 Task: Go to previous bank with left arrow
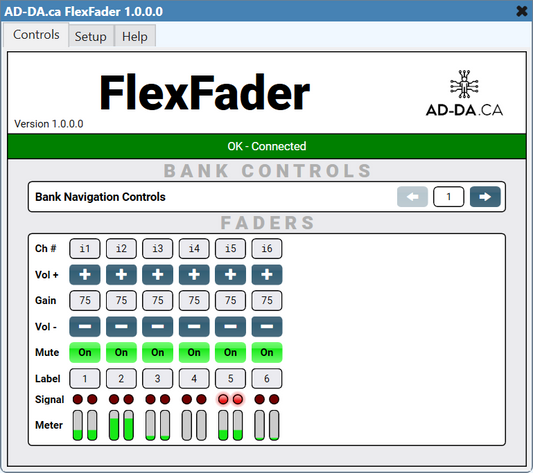[x=412, y=197]
